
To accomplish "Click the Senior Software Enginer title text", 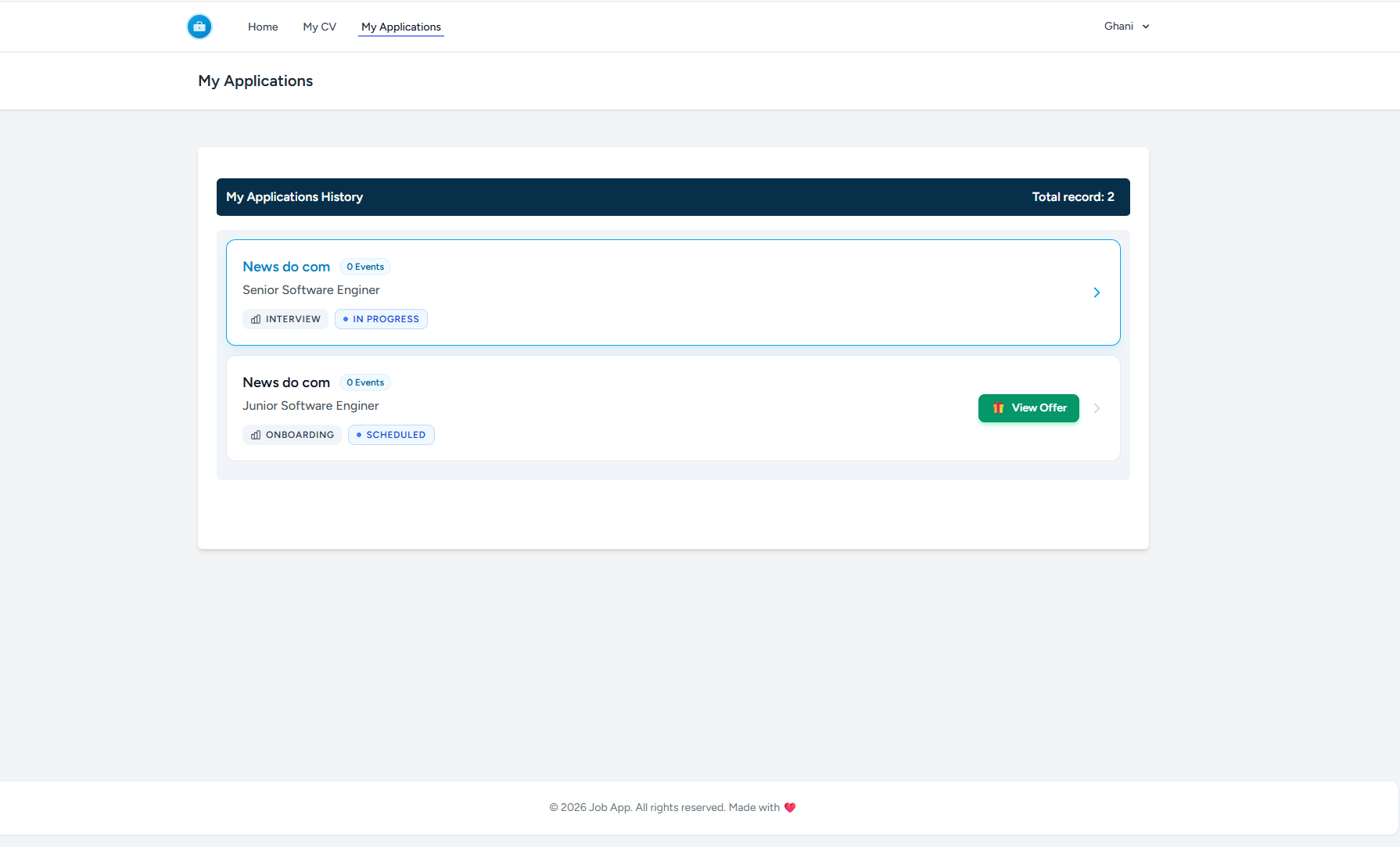I will [311, 290].
